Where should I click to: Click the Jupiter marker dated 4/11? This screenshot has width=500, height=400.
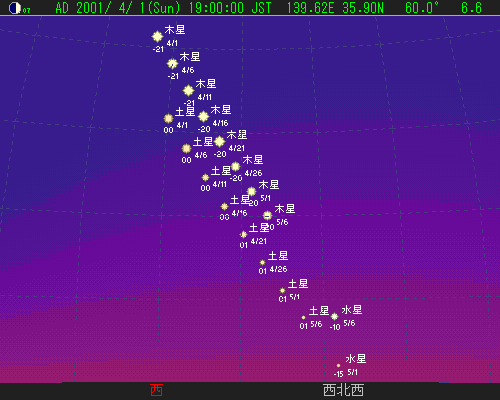click(x=188, y=90)
